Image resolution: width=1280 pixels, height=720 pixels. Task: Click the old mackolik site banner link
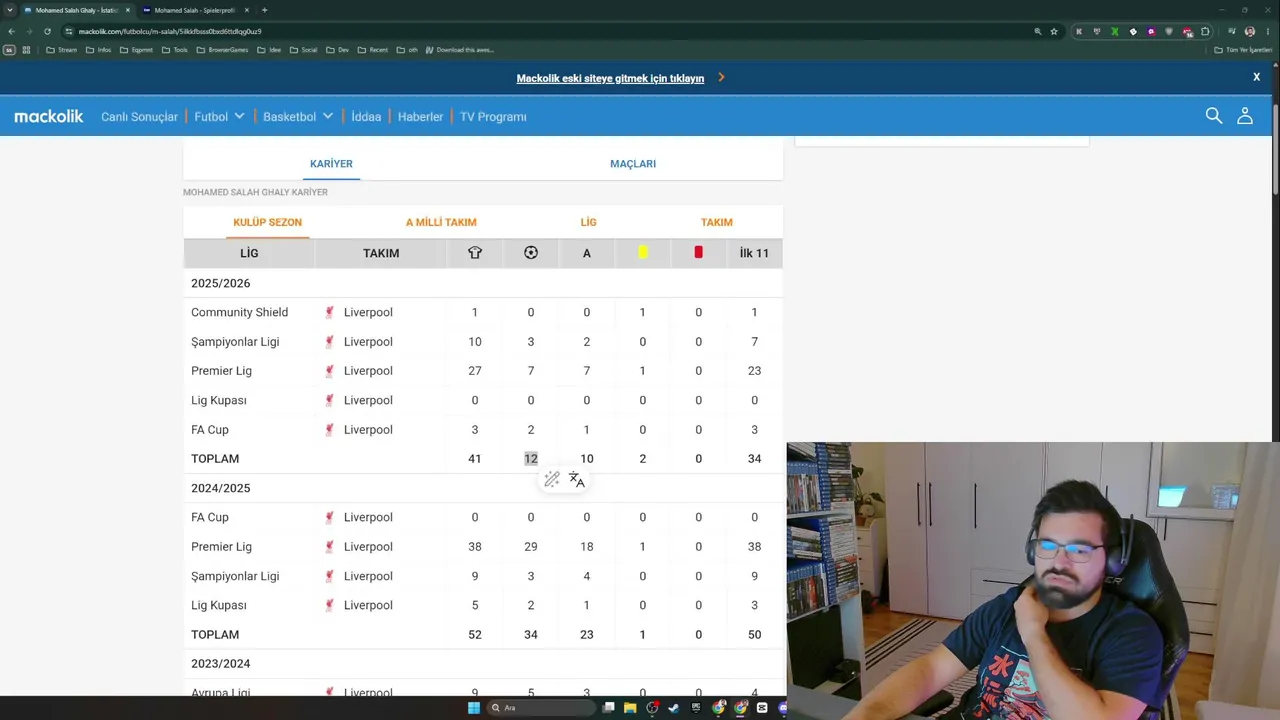(x=610, y=78)
